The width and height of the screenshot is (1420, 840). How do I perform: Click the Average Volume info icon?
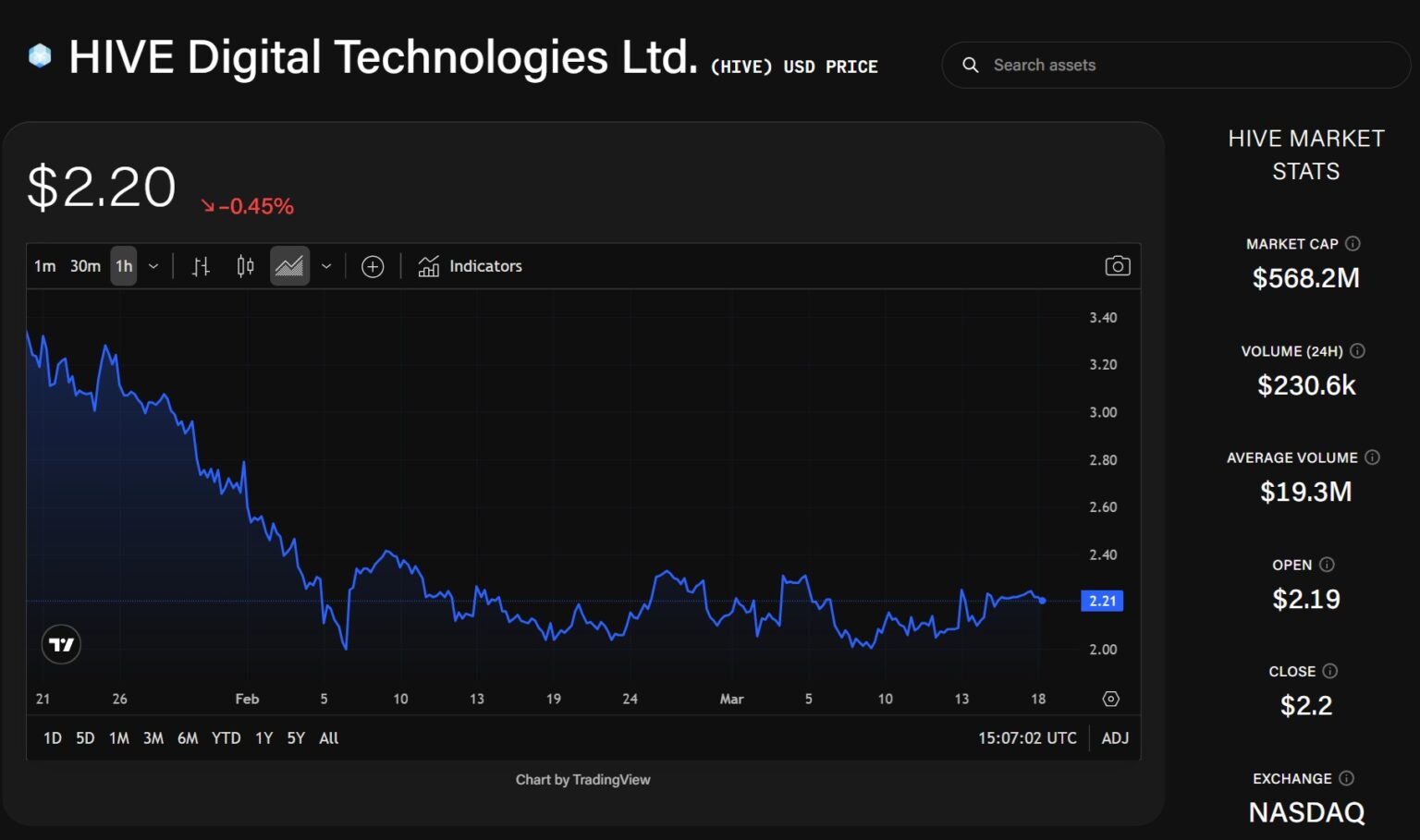tap(1372, 457)
